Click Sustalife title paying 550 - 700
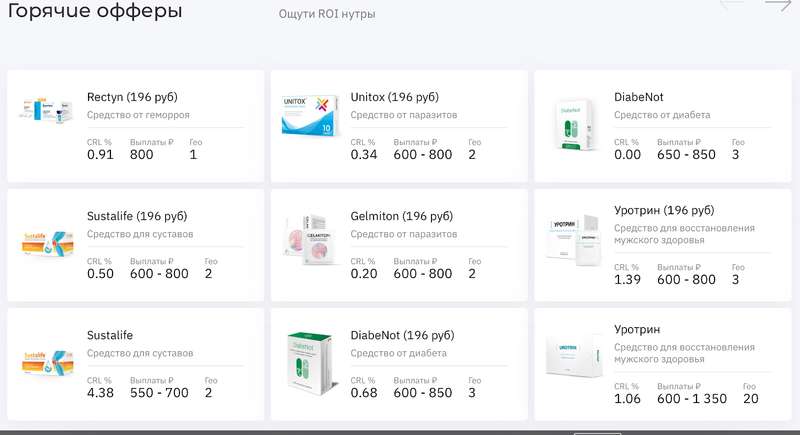The image size is (800, 435). (110, 336)
